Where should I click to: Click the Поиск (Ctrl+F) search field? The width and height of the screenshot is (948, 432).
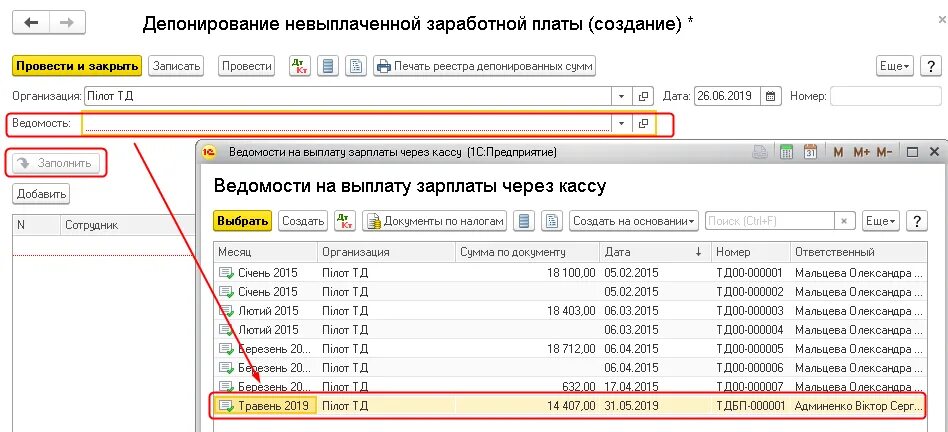click(770, 221)
